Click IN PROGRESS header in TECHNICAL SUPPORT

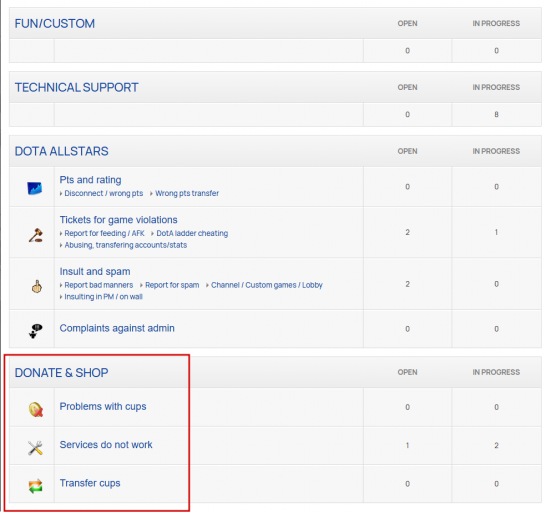click(496, 87)
